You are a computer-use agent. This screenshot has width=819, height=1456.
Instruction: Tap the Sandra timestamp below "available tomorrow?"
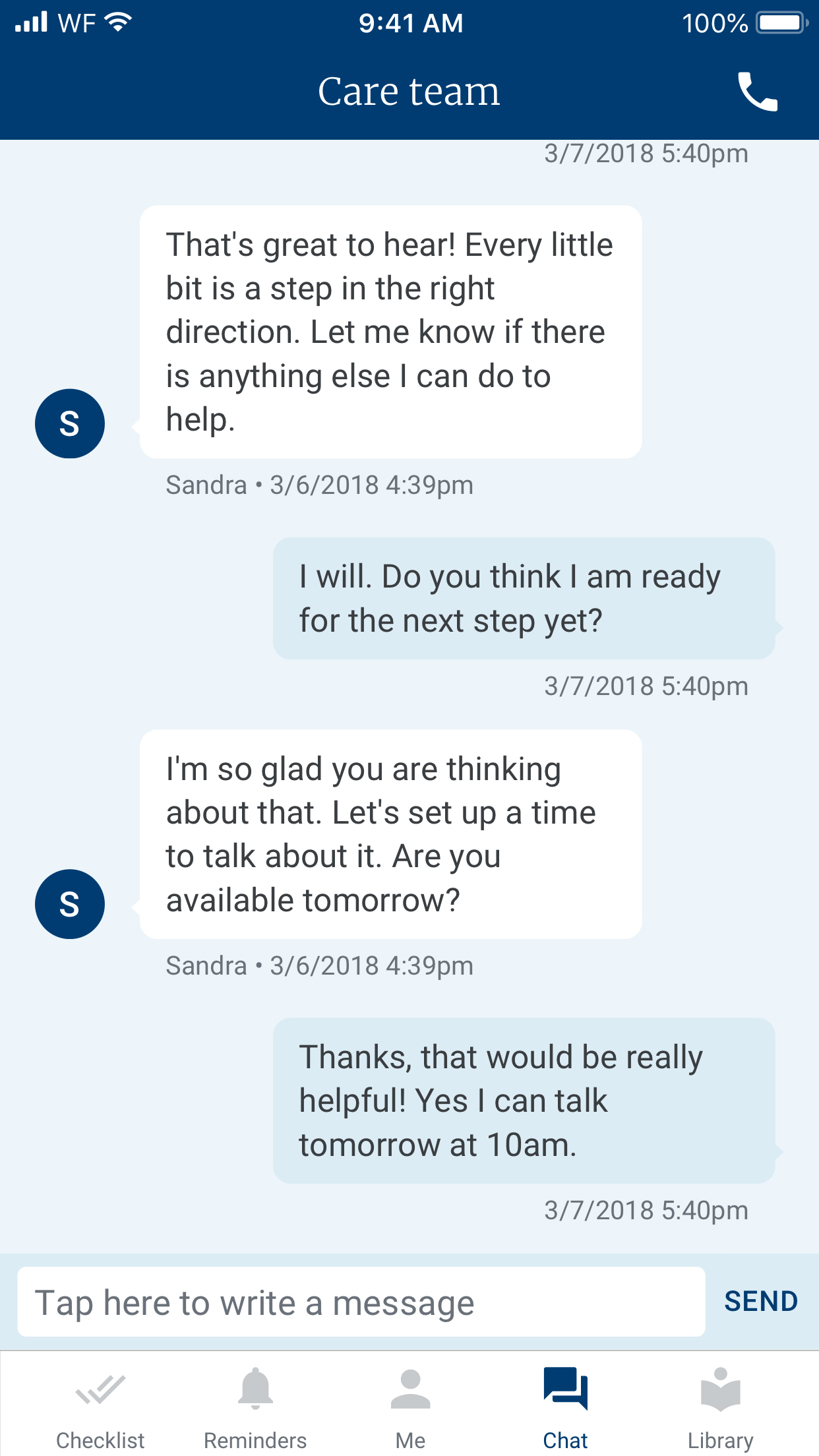[320, 966]
